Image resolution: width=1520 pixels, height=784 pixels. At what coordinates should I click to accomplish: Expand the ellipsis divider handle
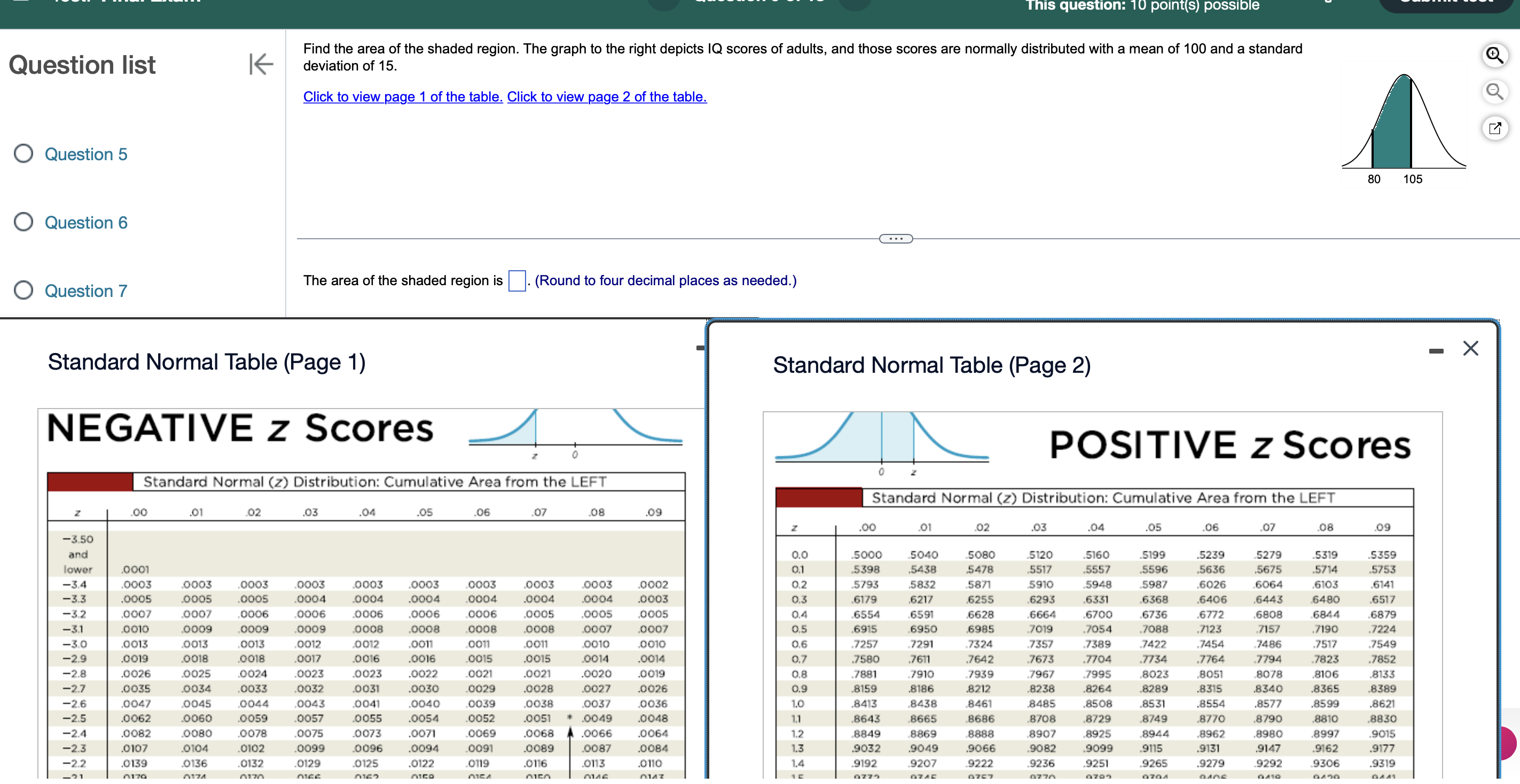click(x=895, y=239)
